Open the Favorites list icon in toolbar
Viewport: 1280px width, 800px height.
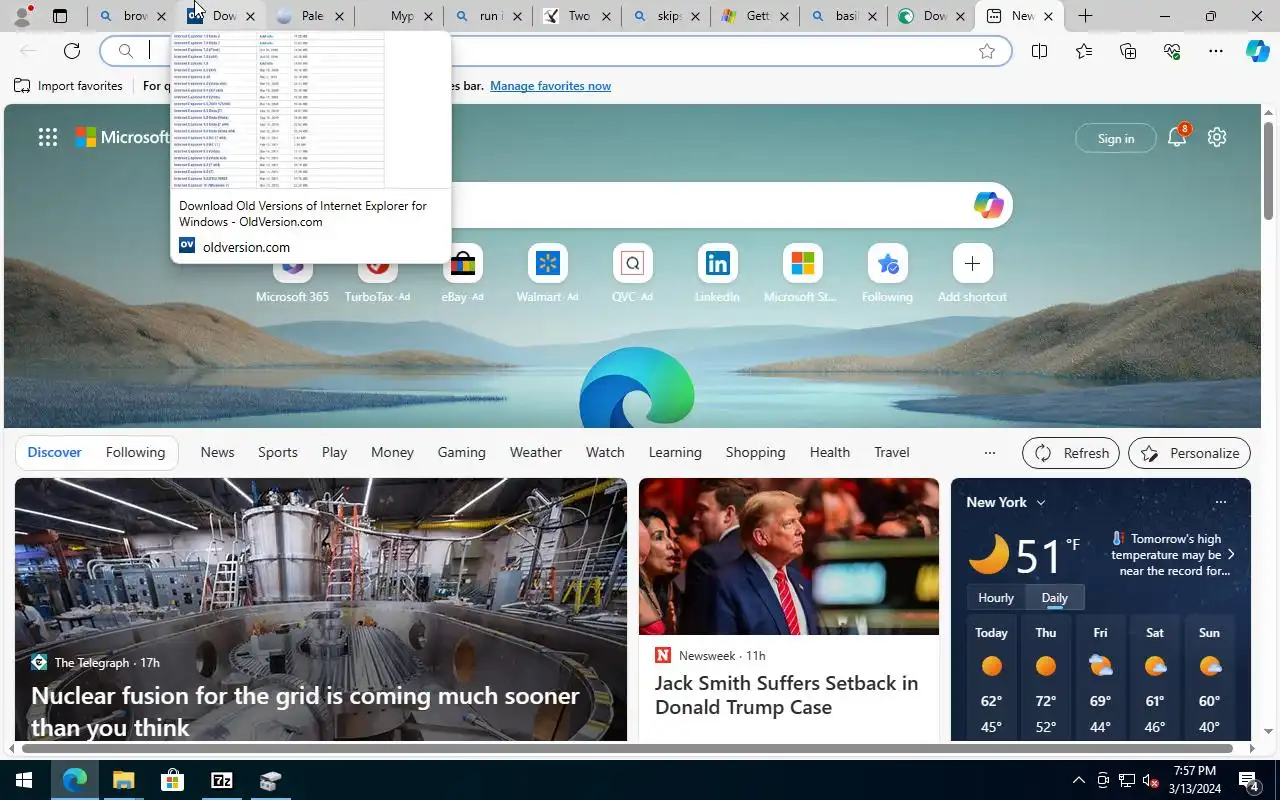[x=1084, y=51]
